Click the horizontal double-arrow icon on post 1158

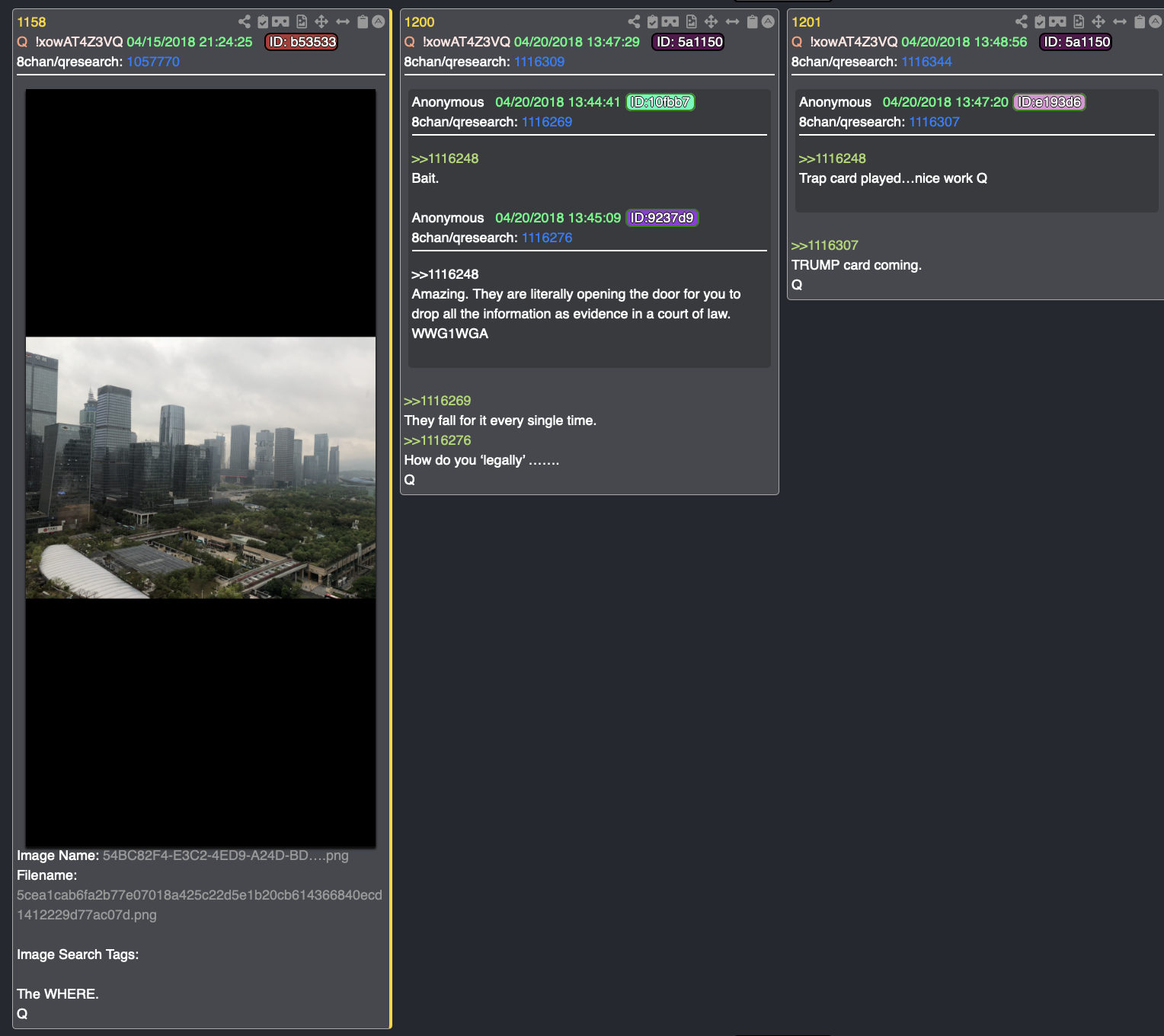point(343,22)
